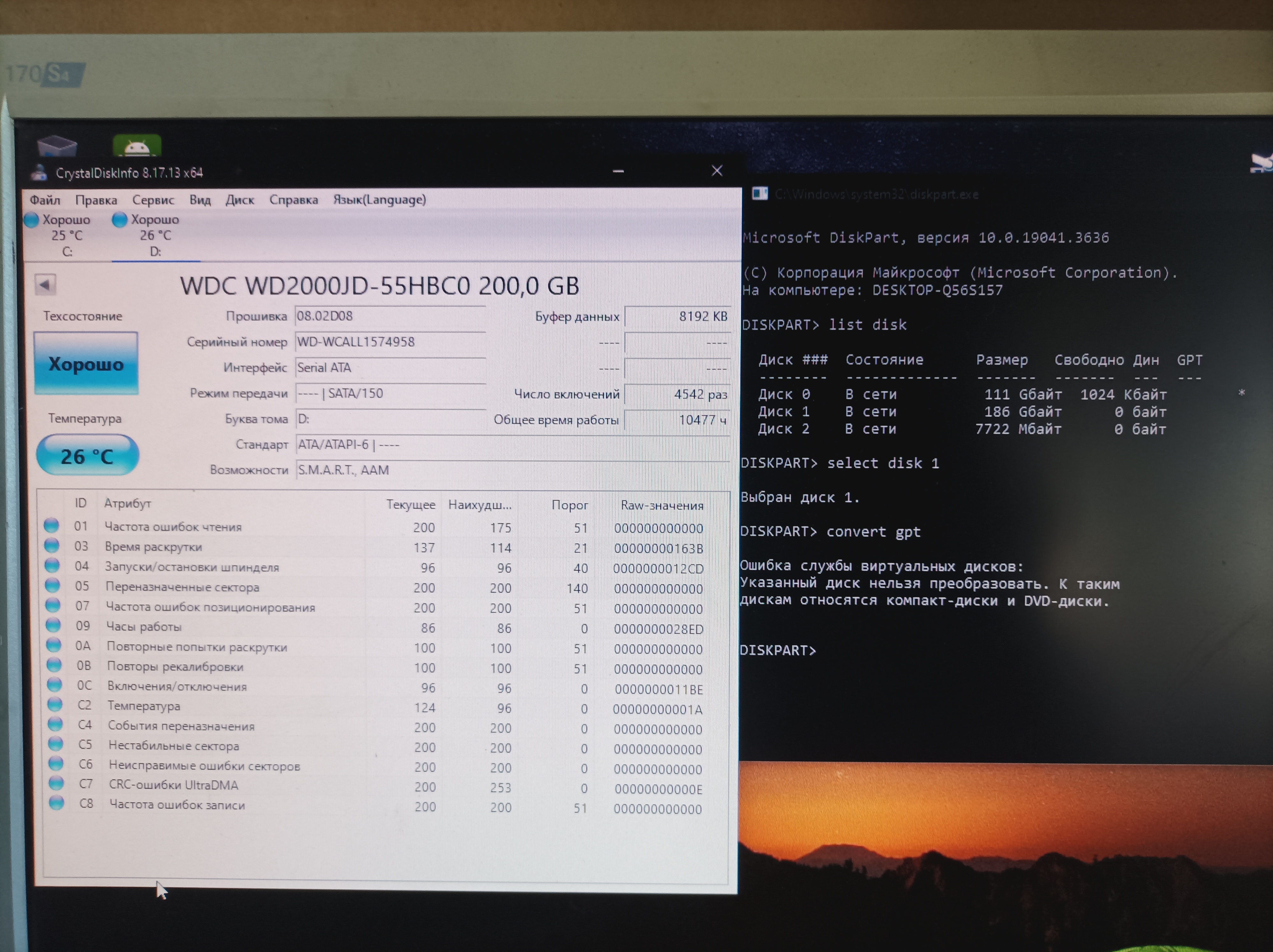Viewport: 1273px width, 952px height.
Task: Click the previous disk arrow button
Action: (x=45, y=284)
